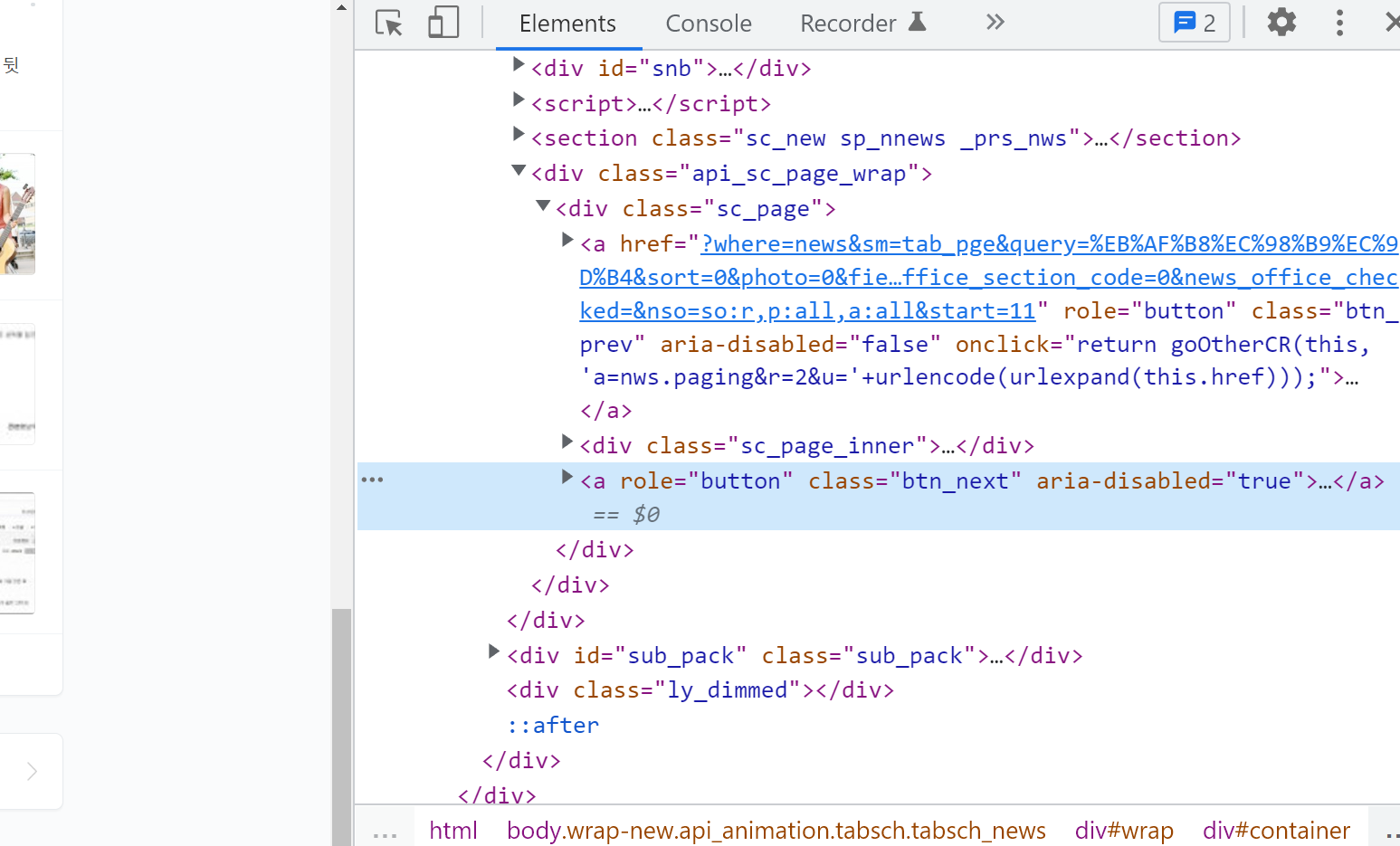Toggle the device toolbar icon
Screen dimensions: 1400x846
(x=443, y=23)
